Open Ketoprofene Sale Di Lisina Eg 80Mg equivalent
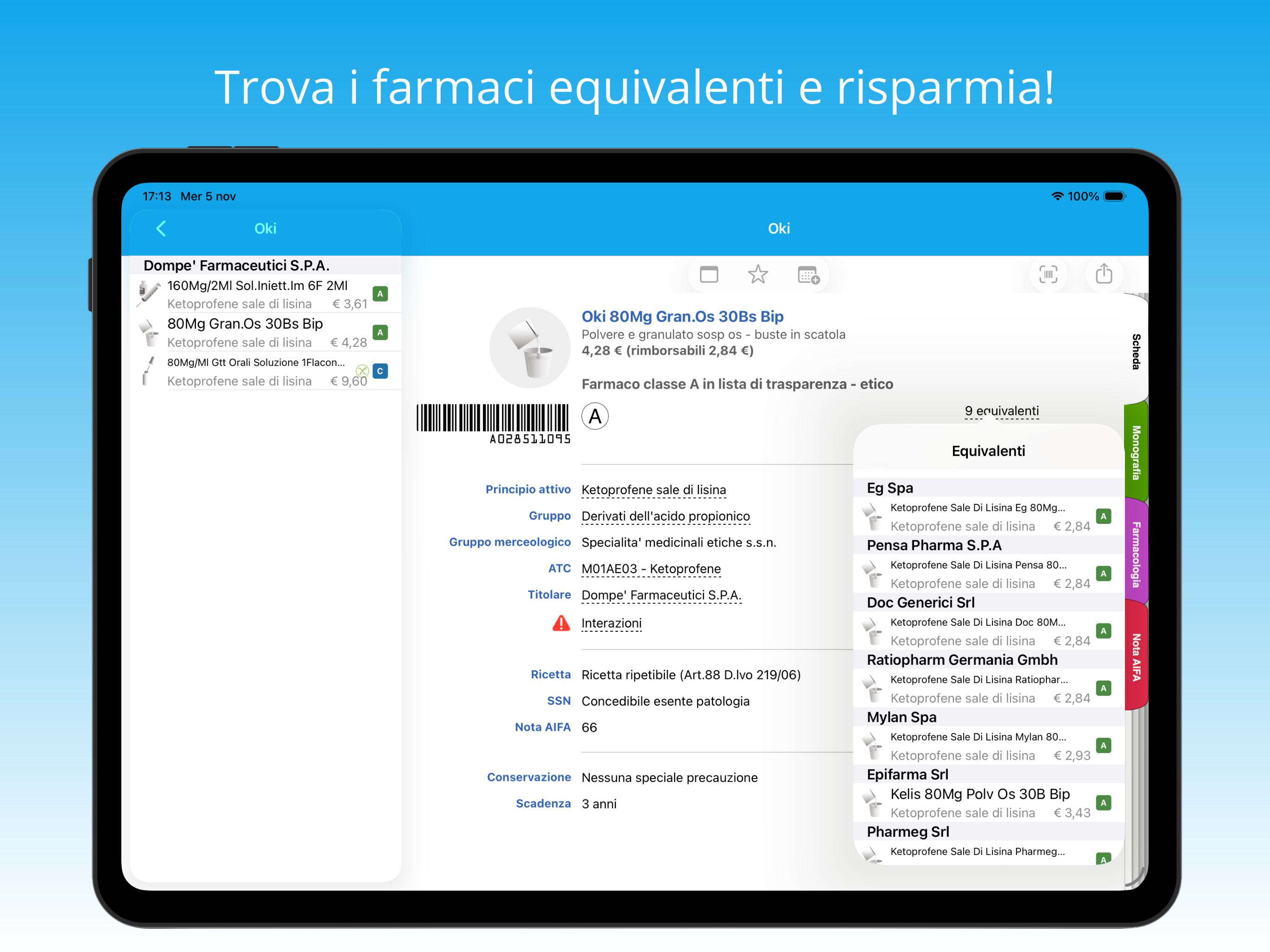 tap(988, 516)
